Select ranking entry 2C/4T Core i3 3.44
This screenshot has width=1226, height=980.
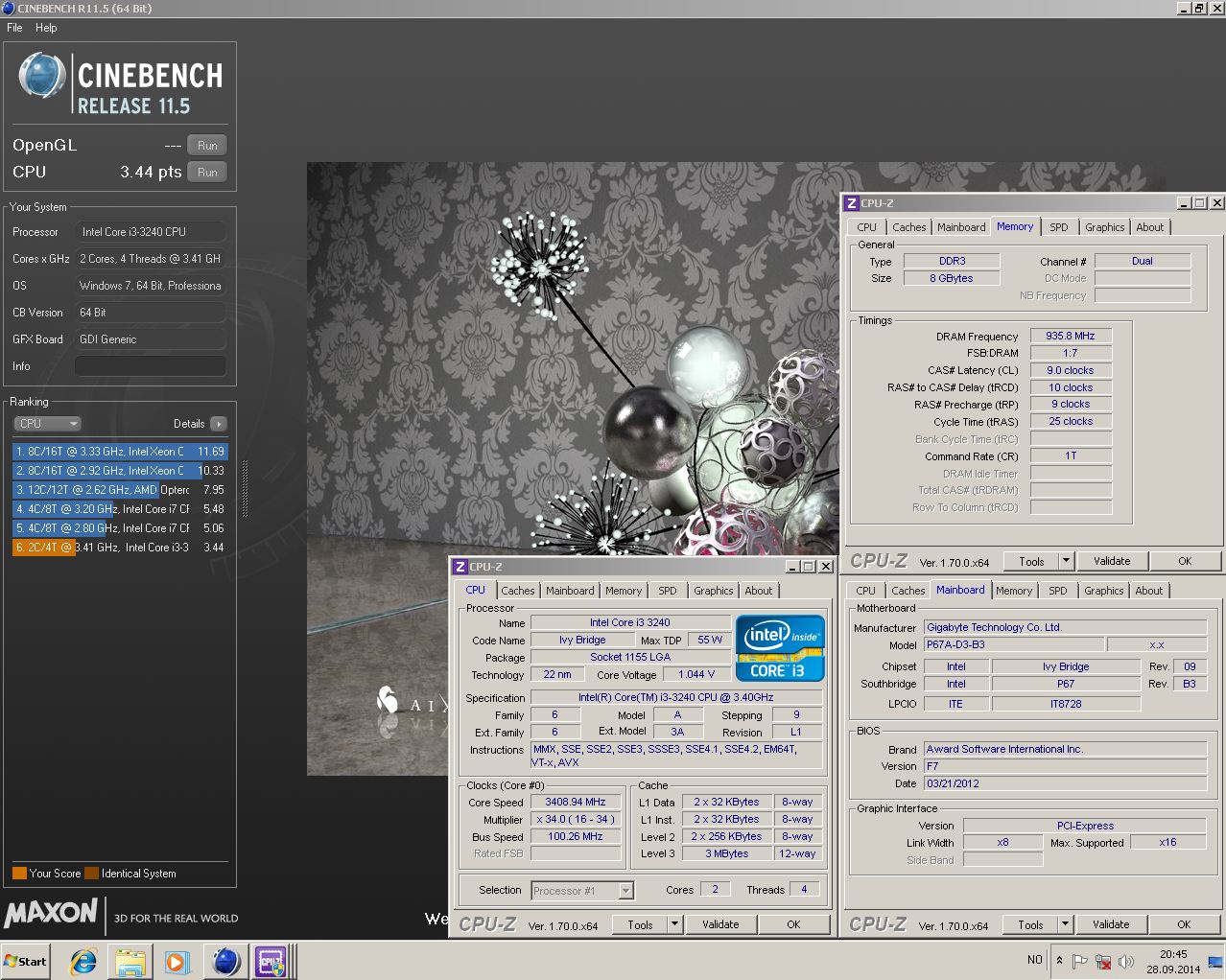[120, 548]
